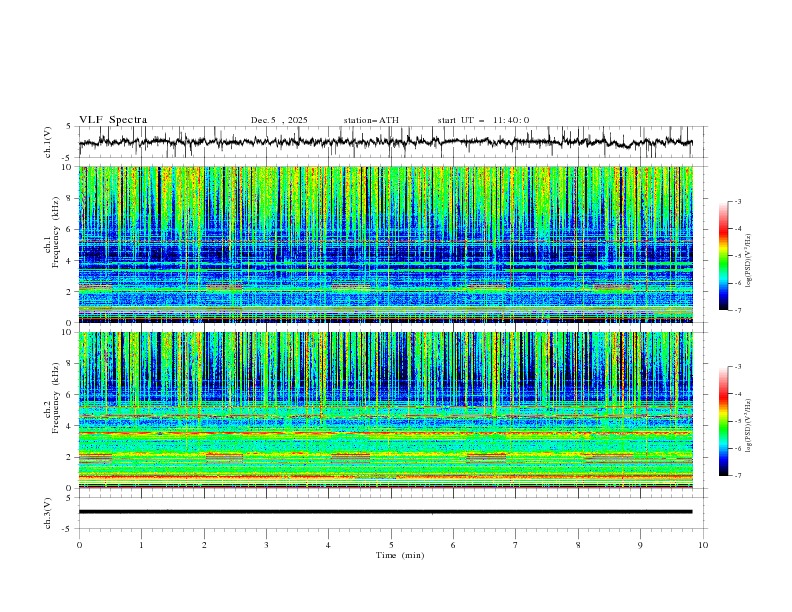Screen dimensions: 792x612
Task: Select the "start UT = 11:40:0" text
Action: pyautogui.click(x=483, y=120)
